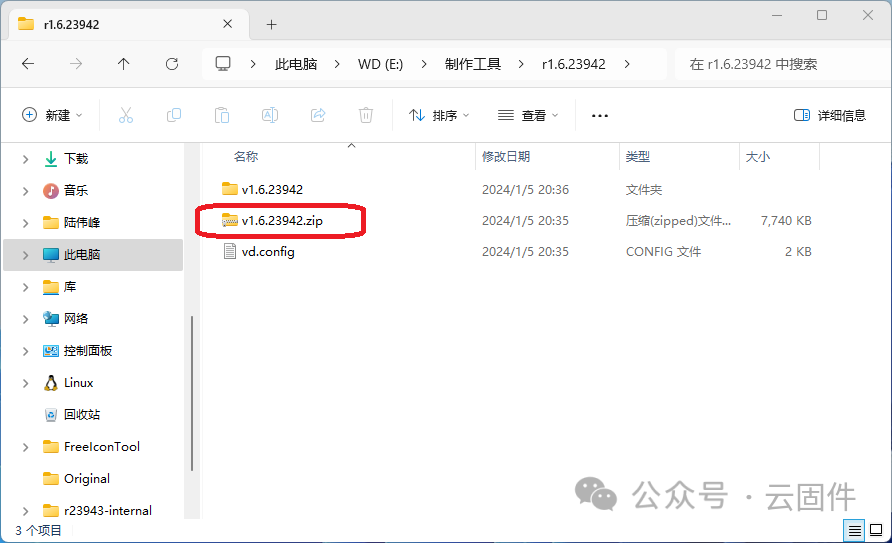Toggle the 详细信息 details pane

click(829, 115)
